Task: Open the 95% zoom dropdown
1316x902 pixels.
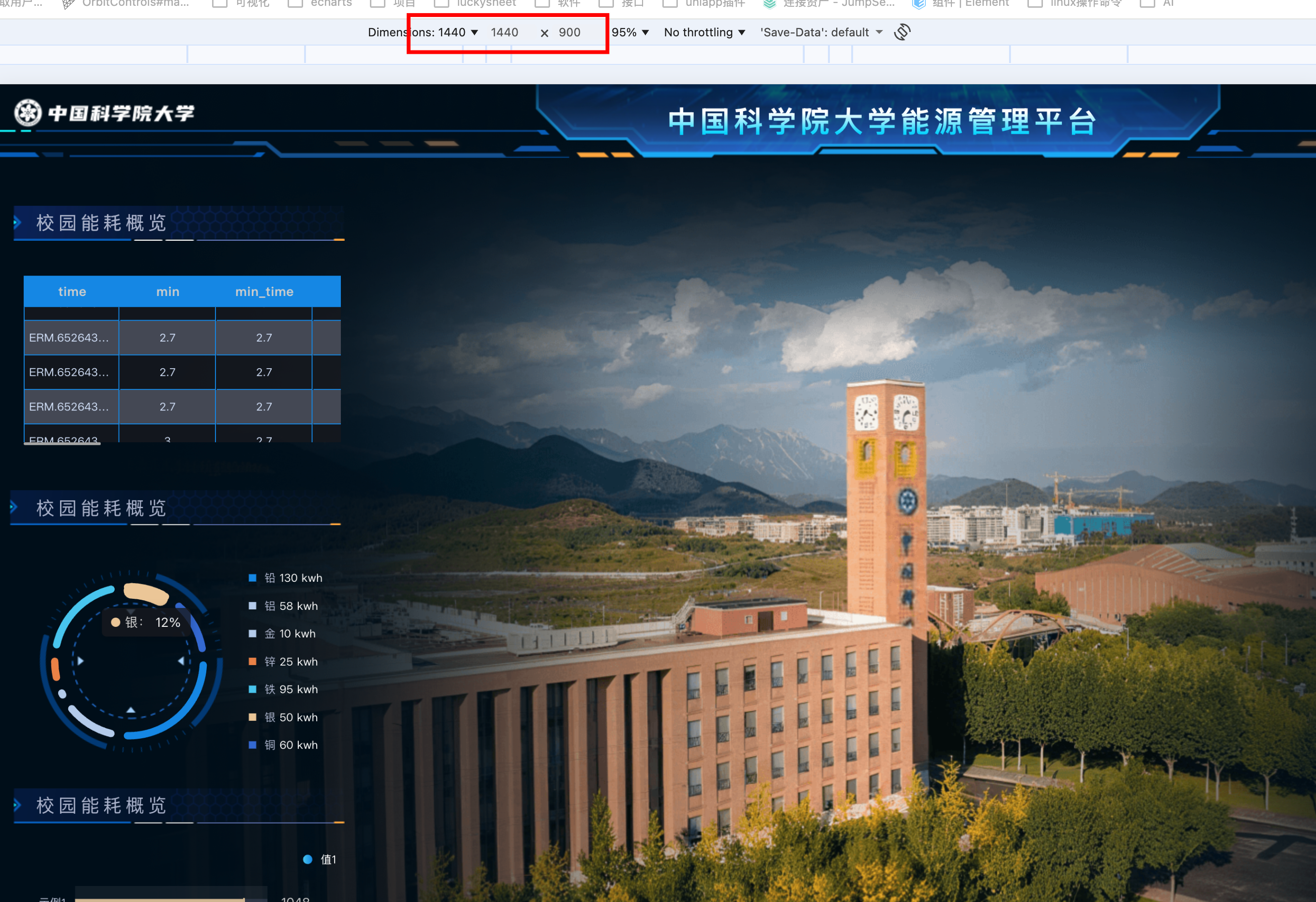Action: point(630,32)
